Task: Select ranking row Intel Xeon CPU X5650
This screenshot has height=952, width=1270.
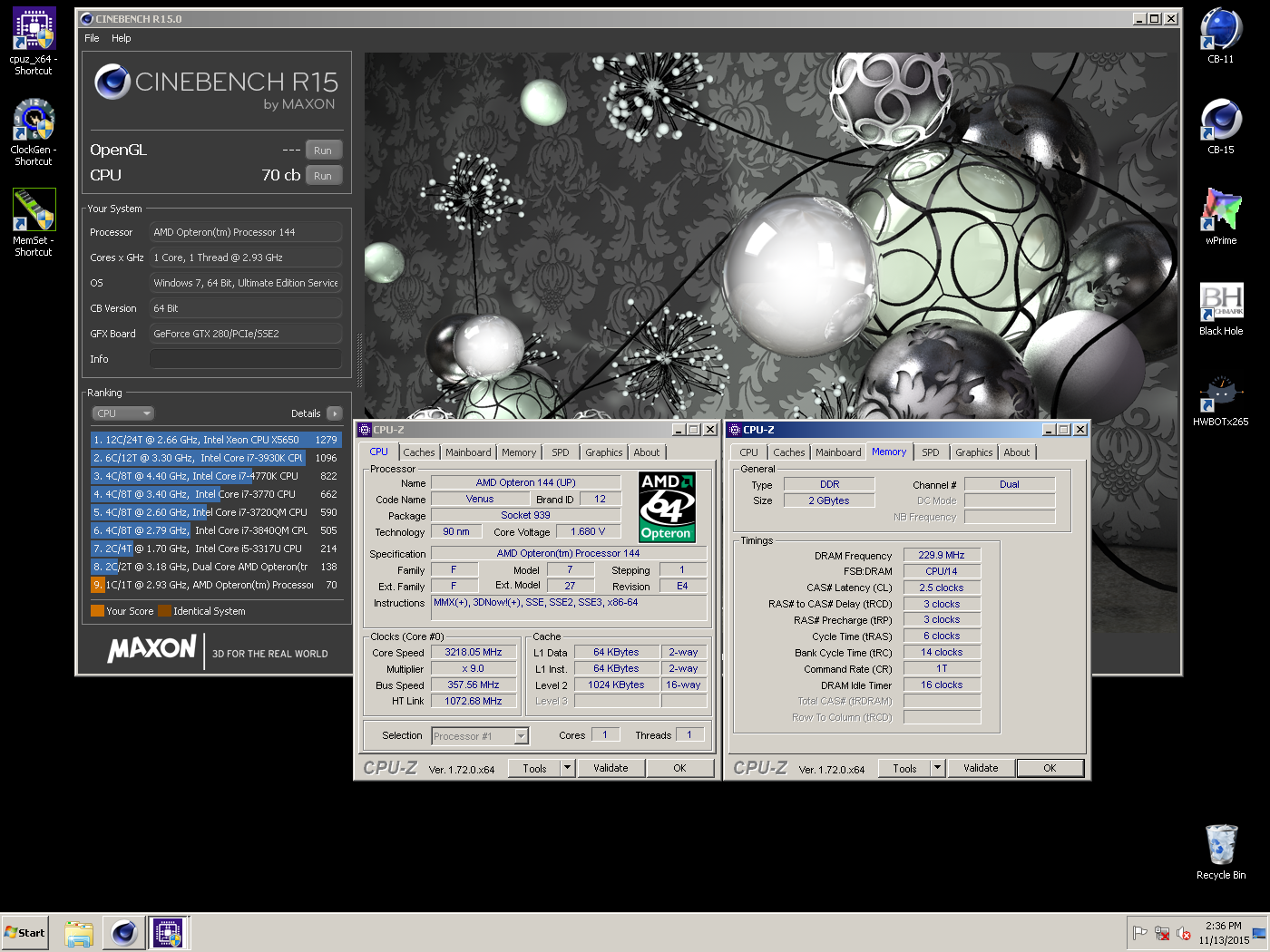Action: 216,440
